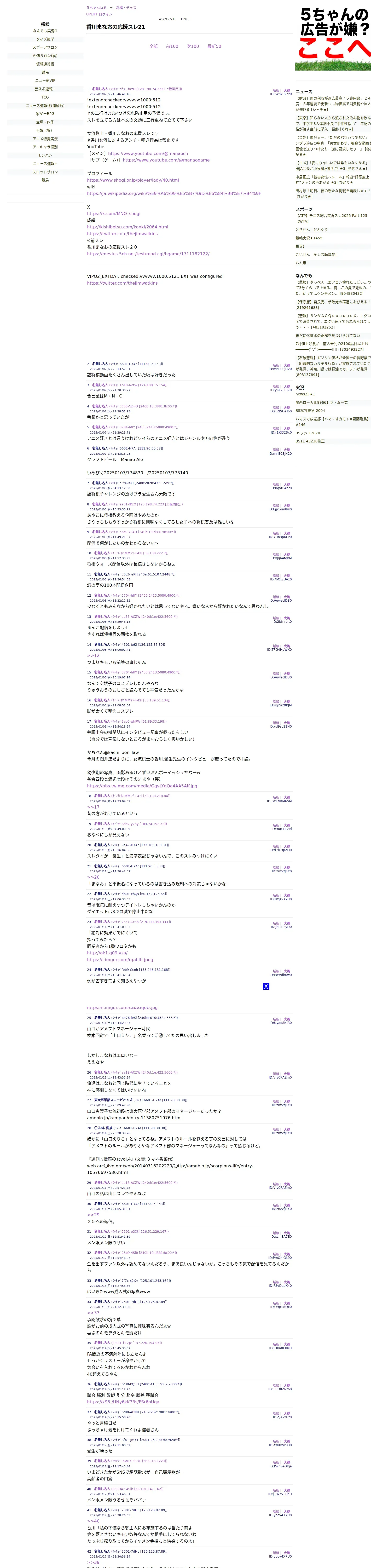371x1568 pixels.
Task: Open ニュー速VIP board in sidebar
Action: [45, 80]
